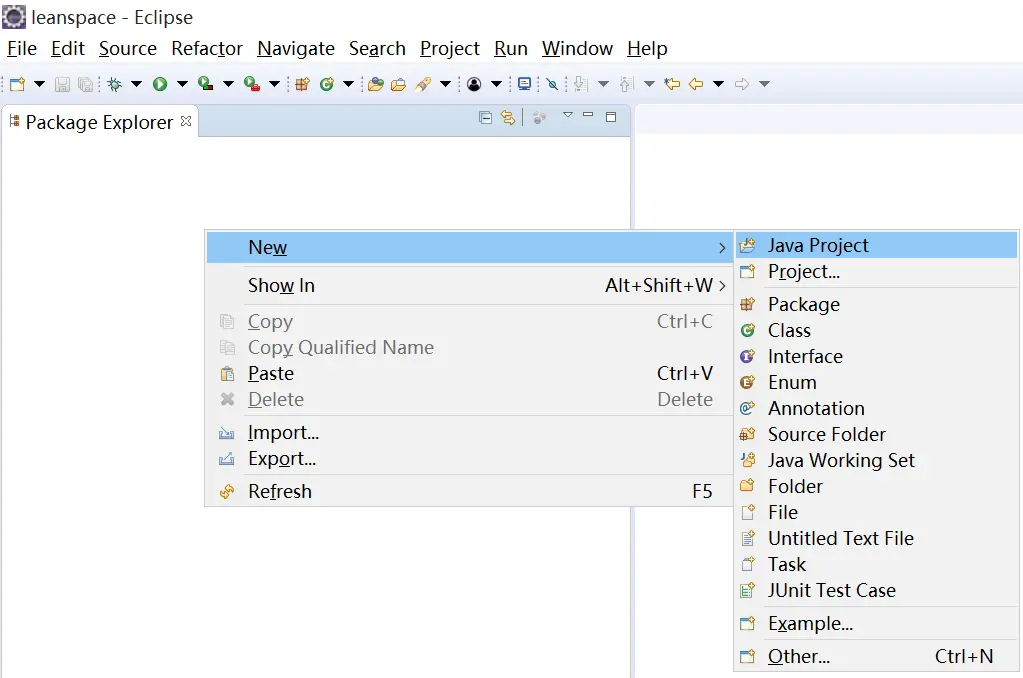Image resolution: width=1023 pixels, height=678 pixels.
Task: Click the Last Edit Location icon
Action: [x=672, y=84]
